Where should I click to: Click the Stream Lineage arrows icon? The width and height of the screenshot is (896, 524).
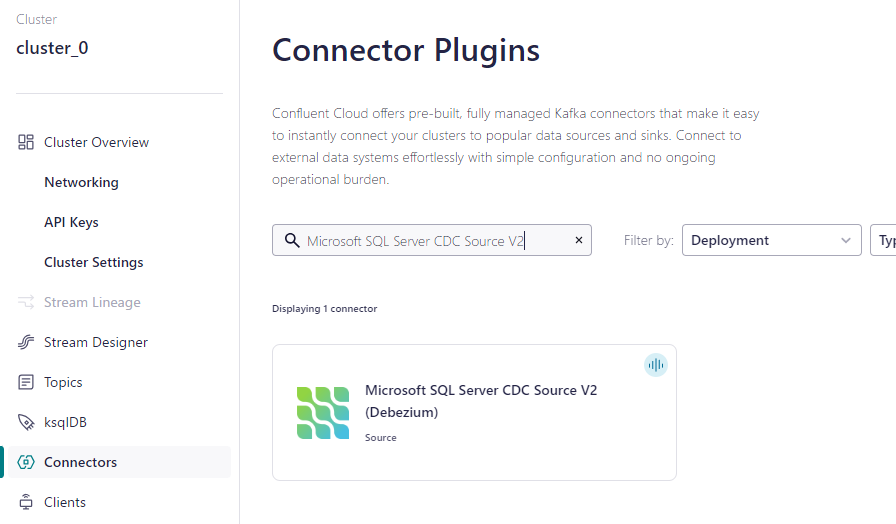[26, 302]
